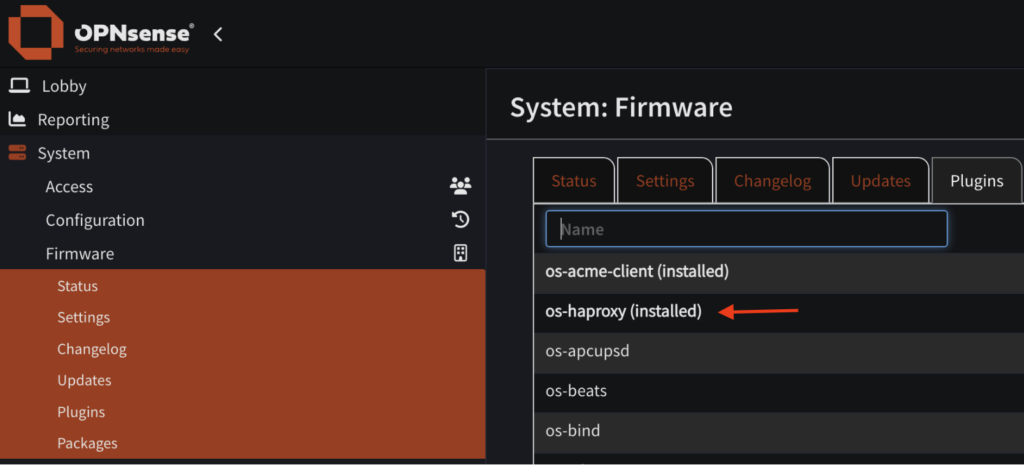The image size is (1024, 467).
Task: Click the Access users icon
Action: tap(460, 186)
